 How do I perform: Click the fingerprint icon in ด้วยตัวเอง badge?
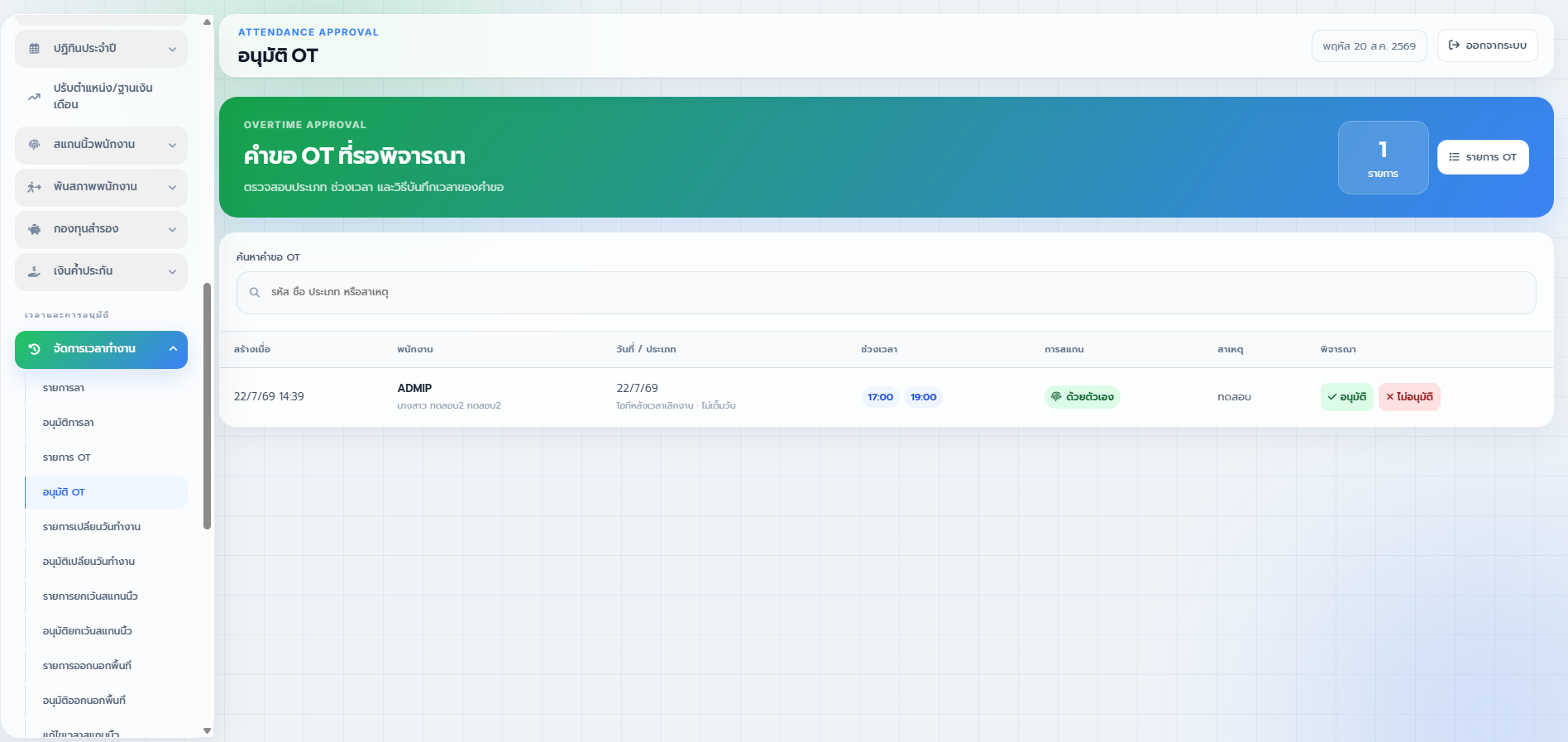pyautogui.click(x=1056, y=397)
